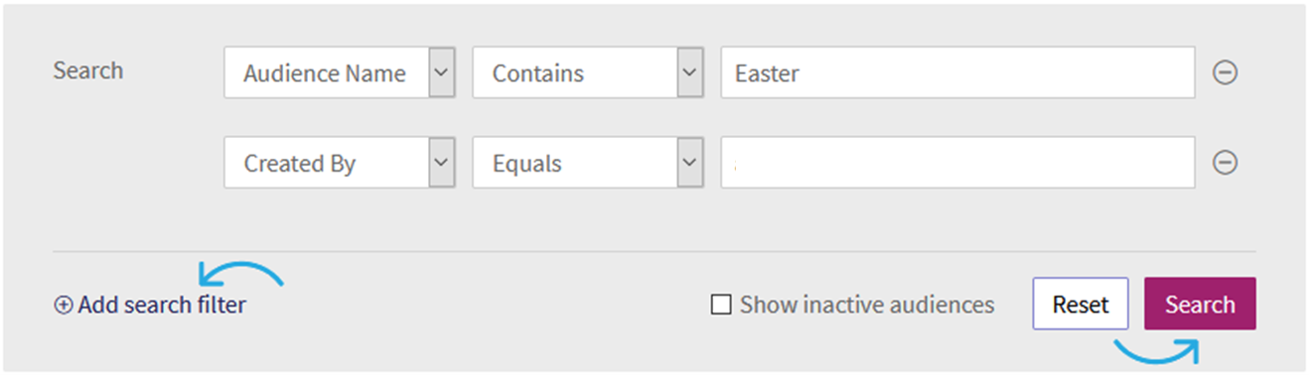Open the Equals operator selector
The width and height of the screenshot is (1309, 375).
(x=588, y=163)
